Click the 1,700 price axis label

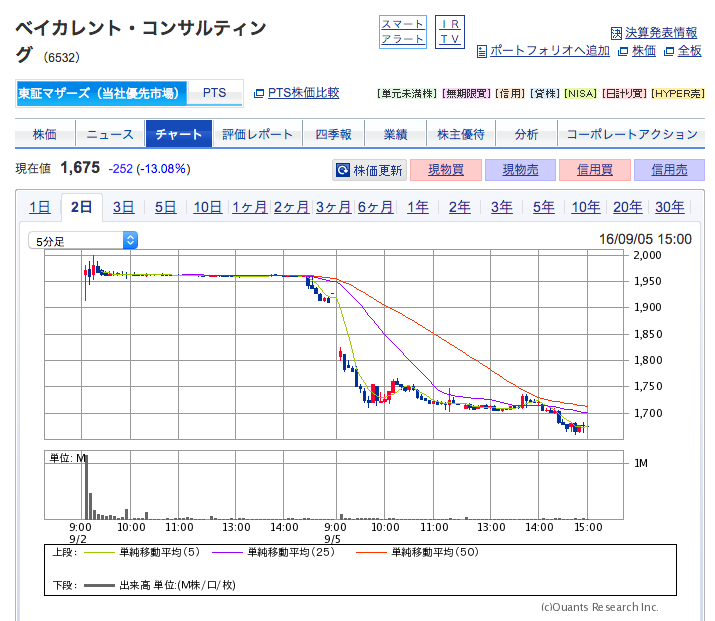tap(648, 413)
